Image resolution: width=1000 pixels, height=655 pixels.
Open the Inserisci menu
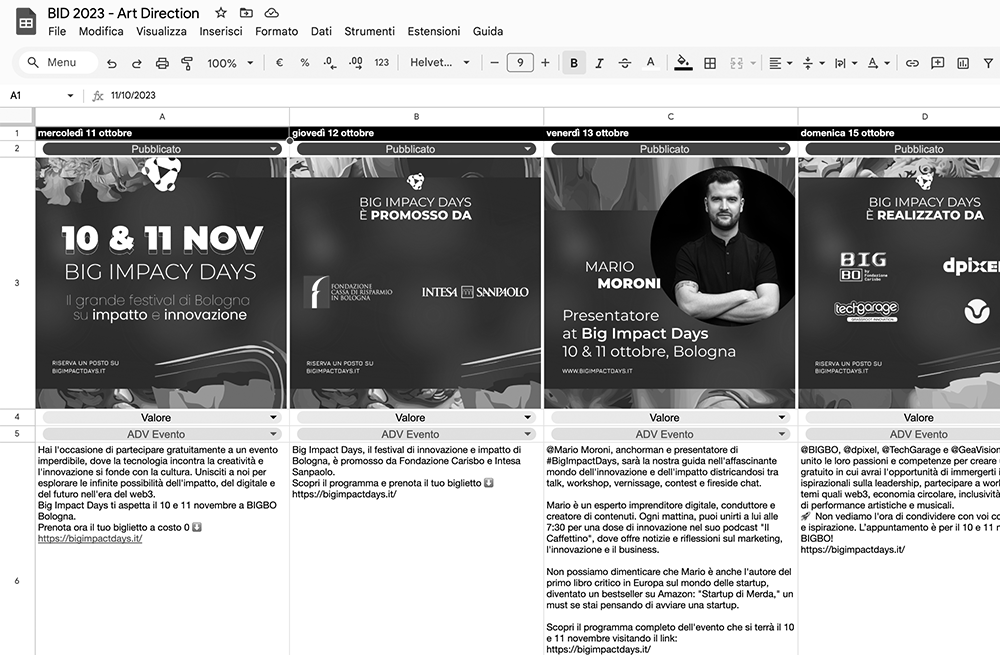(x=220, y=31)
